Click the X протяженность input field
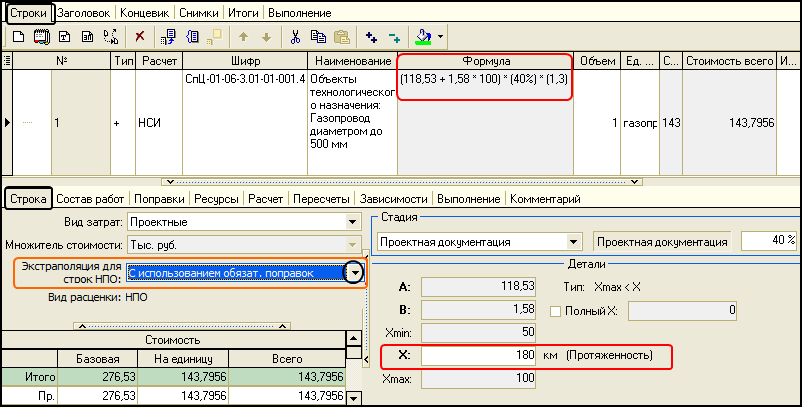The image size is (802, 407). click(481, 356)
